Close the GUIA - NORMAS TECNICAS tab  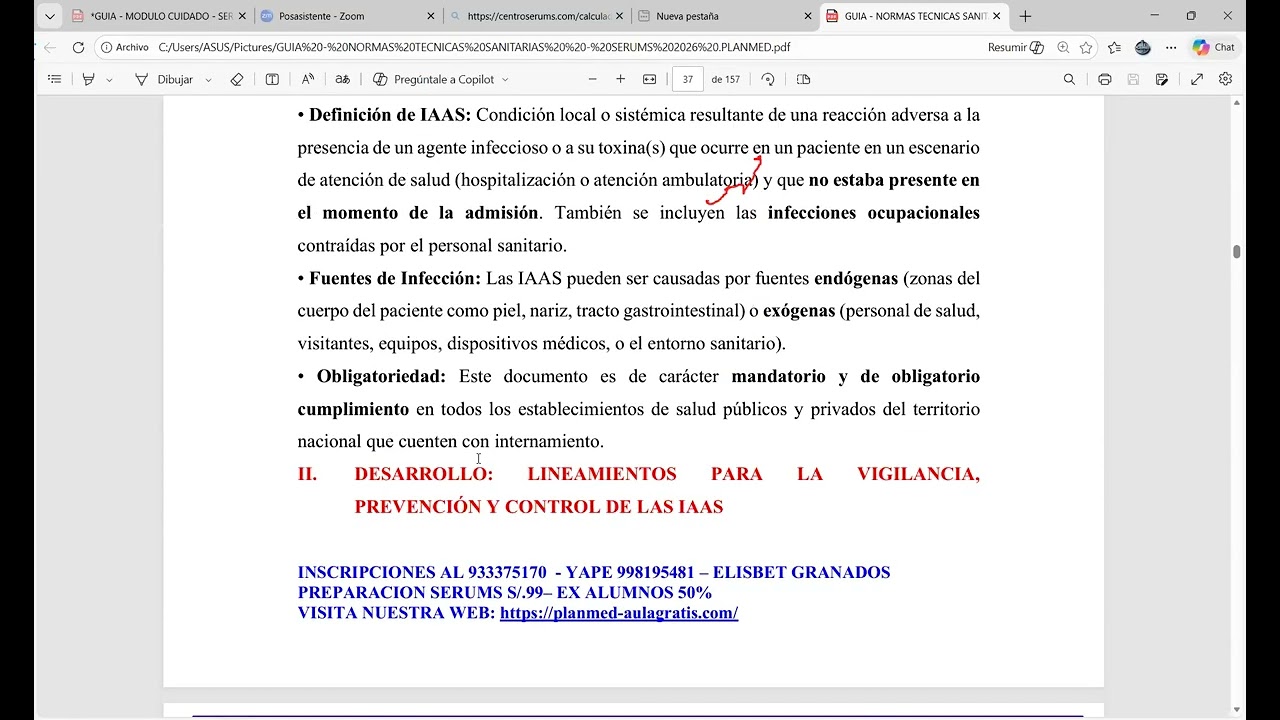pos(997,16)
